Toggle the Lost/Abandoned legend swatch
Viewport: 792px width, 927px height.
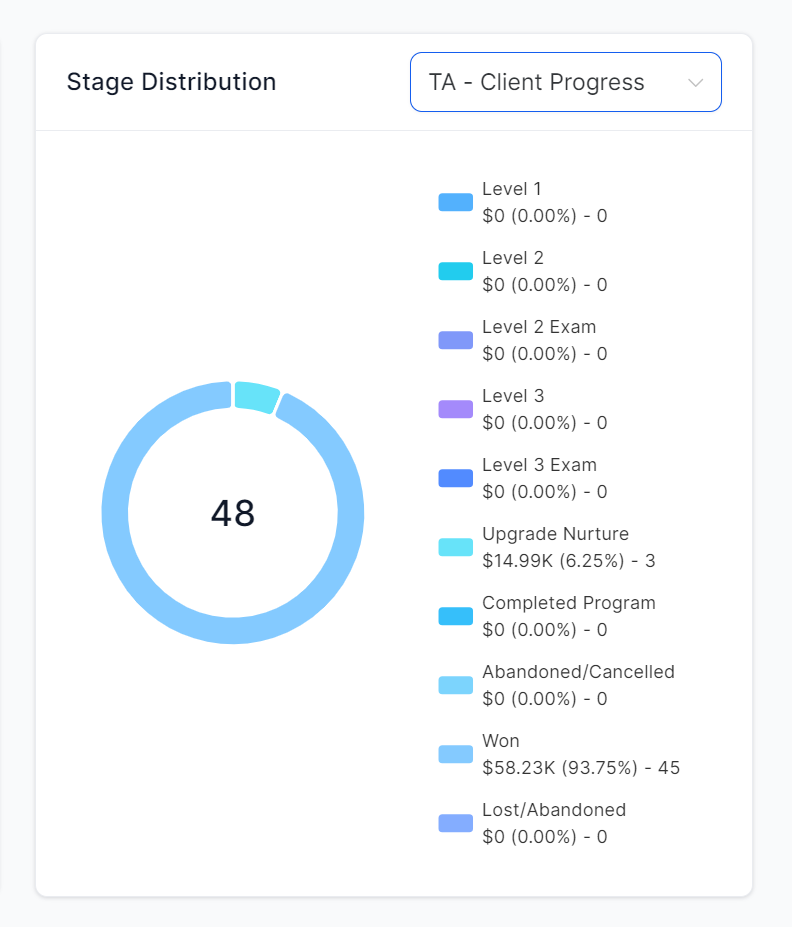455,823
